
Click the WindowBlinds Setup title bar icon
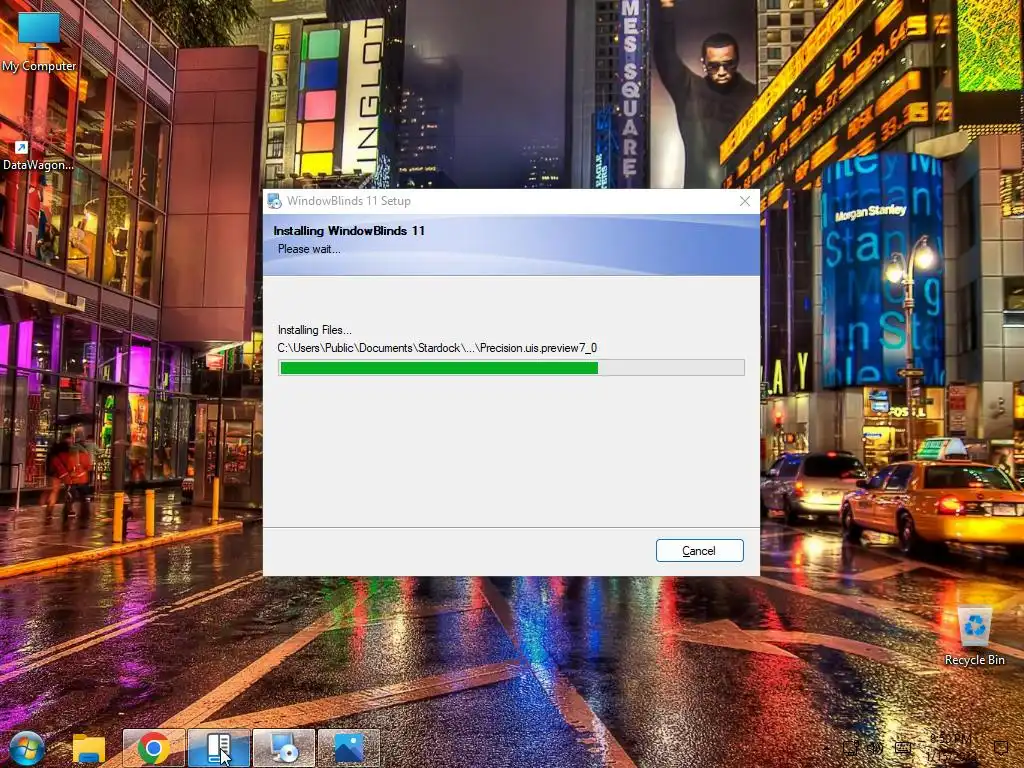274,200
